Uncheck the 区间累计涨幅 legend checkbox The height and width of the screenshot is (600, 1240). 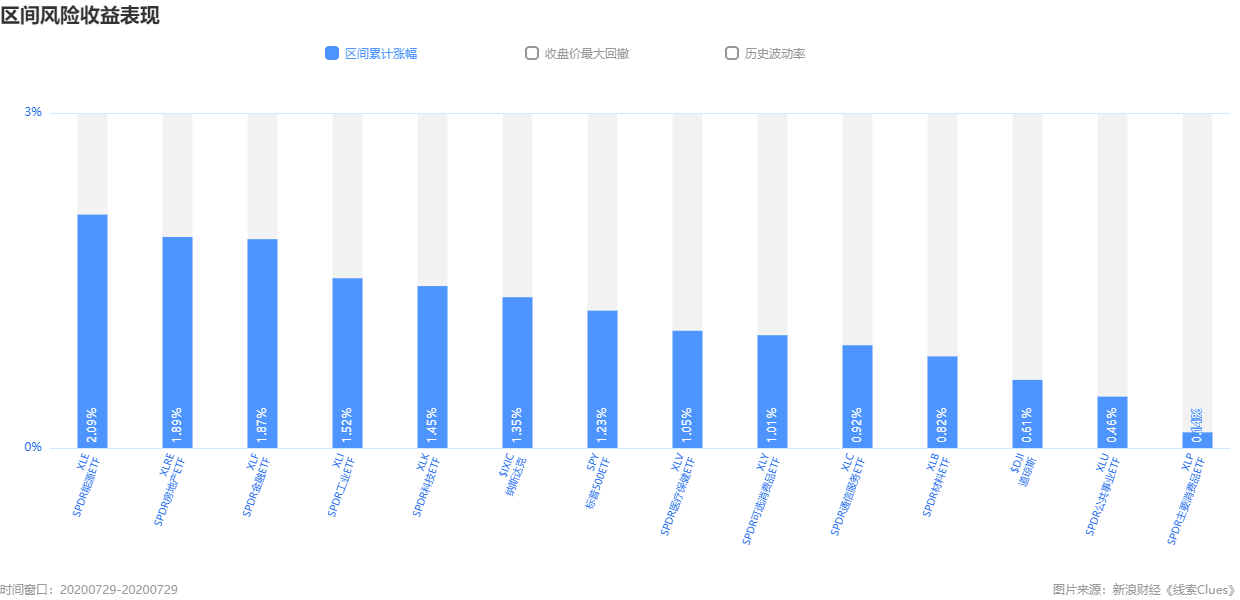tap(332, 53)
